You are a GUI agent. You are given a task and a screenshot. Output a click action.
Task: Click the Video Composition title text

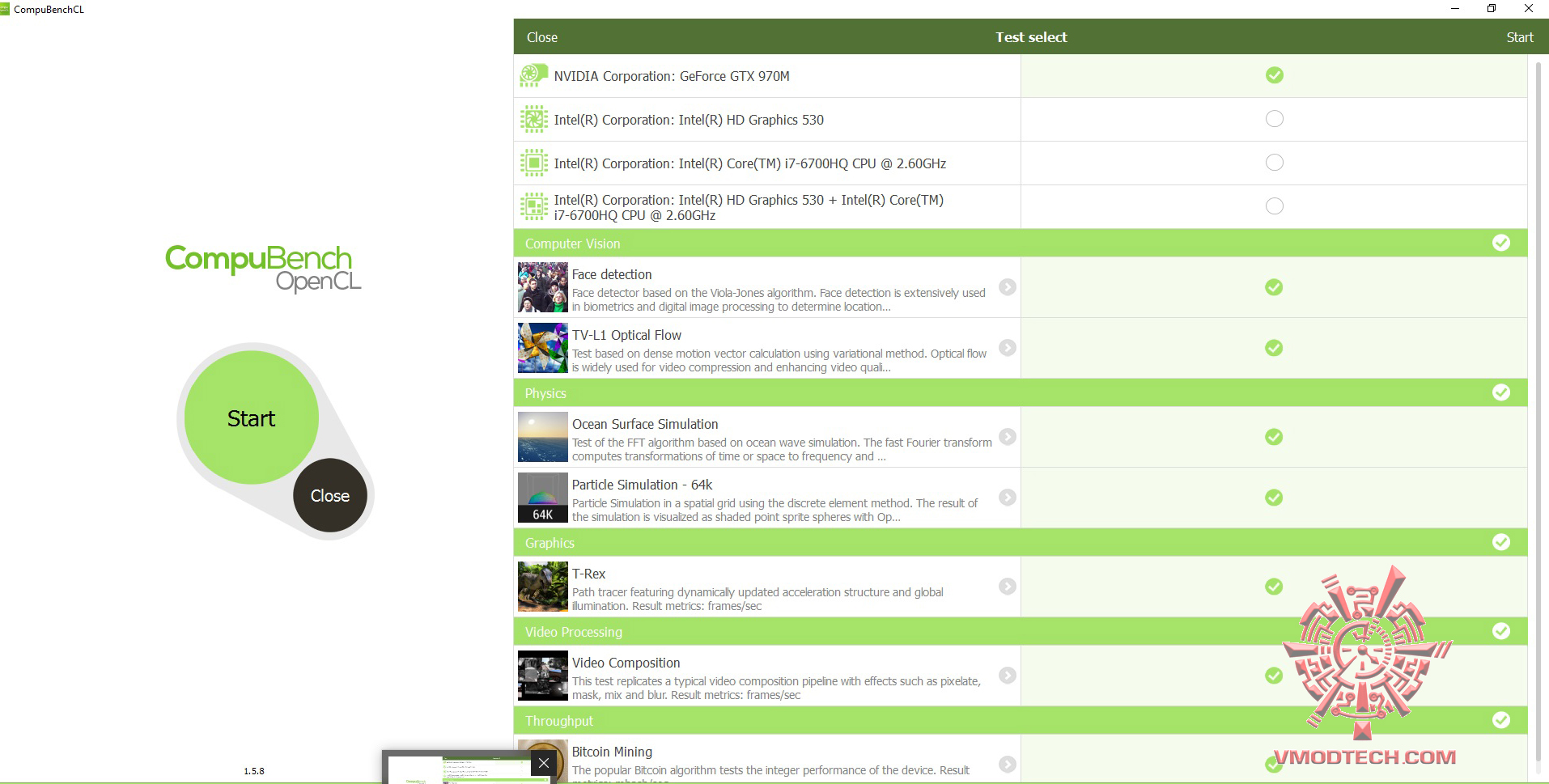[626, 663]
